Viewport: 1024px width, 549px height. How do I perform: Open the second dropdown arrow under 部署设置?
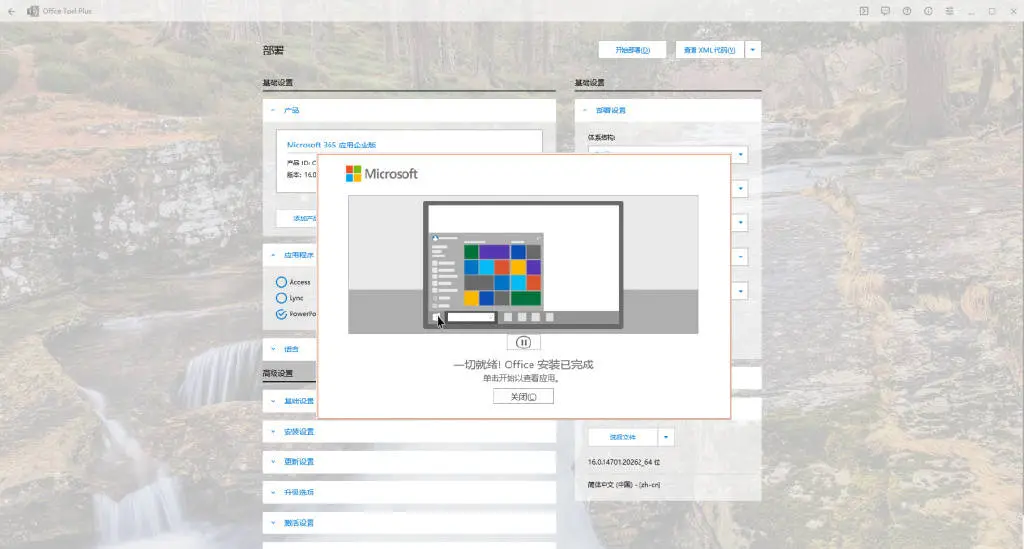[740, 189]
